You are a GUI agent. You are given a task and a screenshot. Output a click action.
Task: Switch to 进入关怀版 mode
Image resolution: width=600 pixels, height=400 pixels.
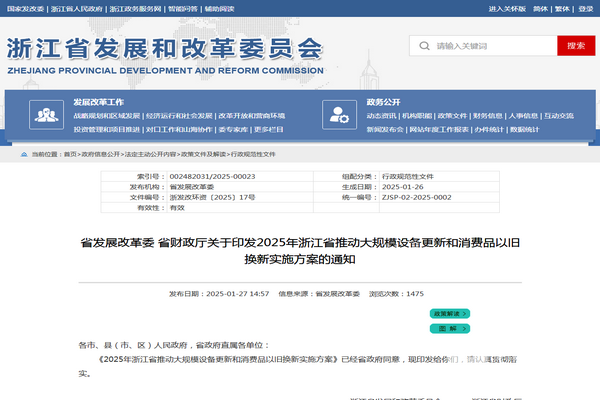(x=507, y=8)
